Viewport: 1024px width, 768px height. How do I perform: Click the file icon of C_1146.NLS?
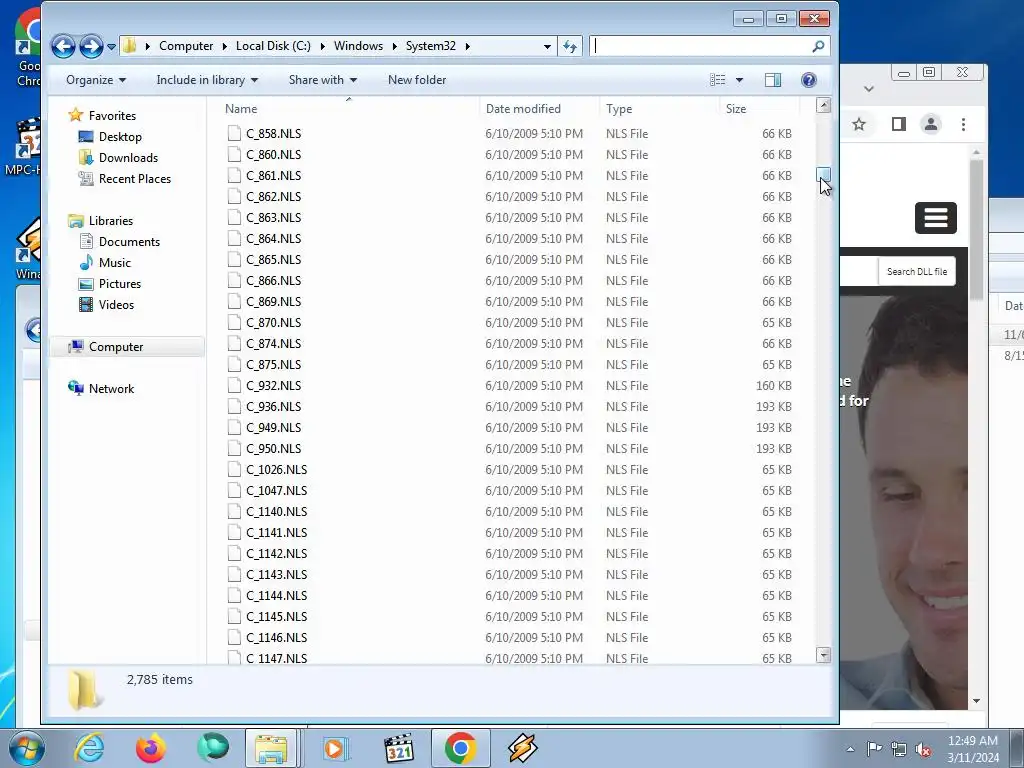(234, 637)
